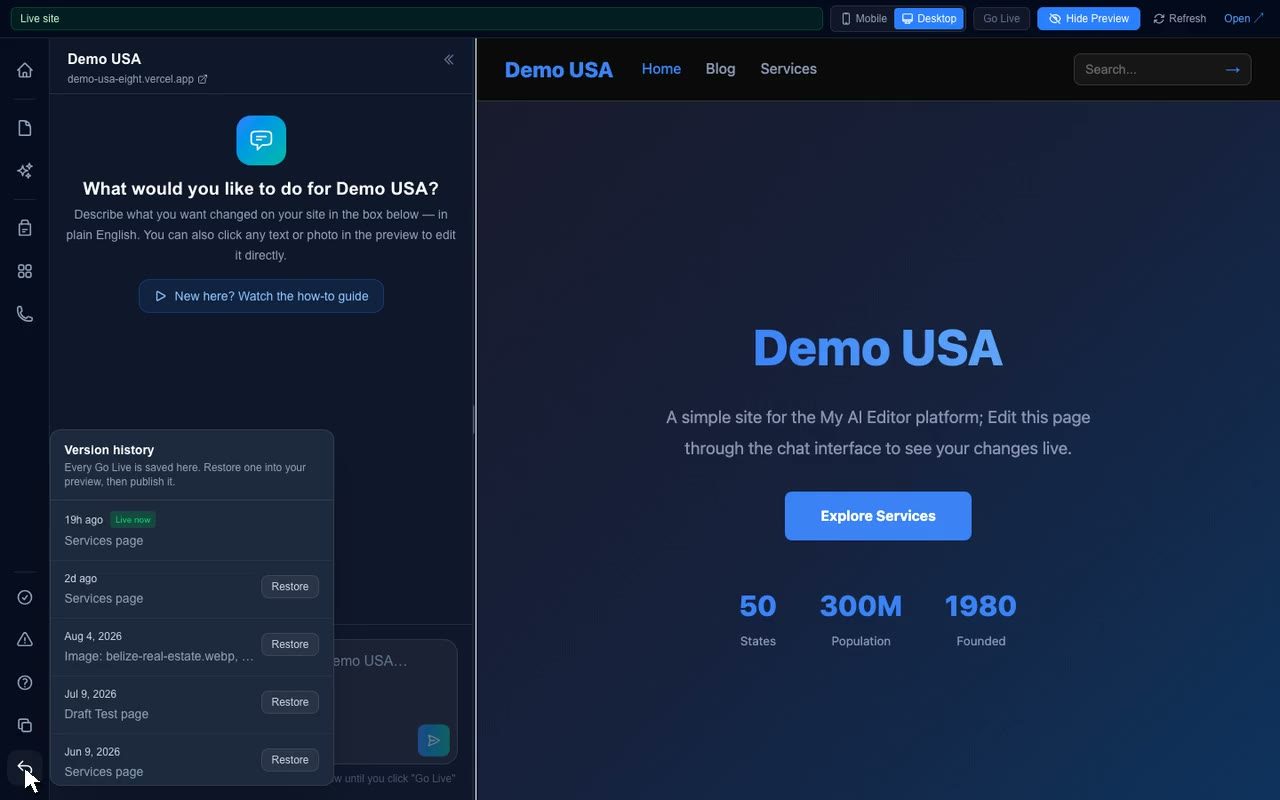This screenshot has width=1280, height=800.
Task: Select the AI sparkle icon in sidebar
Action: click(25, 171)
